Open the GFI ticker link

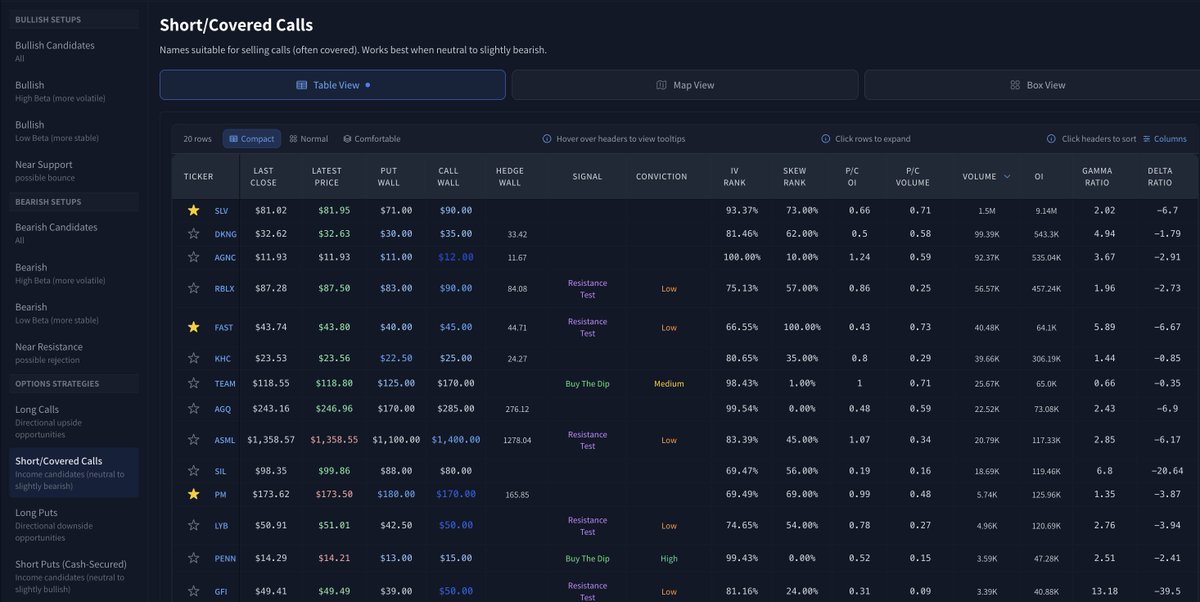[x=222, y=590]
